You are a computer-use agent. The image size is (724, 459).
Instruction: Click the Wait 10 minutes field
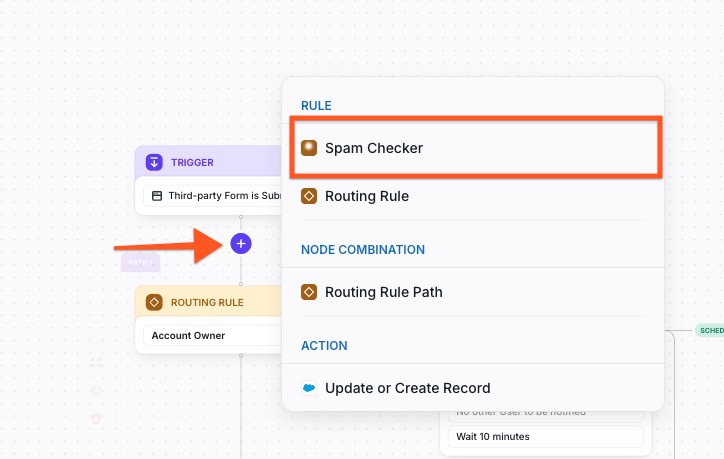545,437
